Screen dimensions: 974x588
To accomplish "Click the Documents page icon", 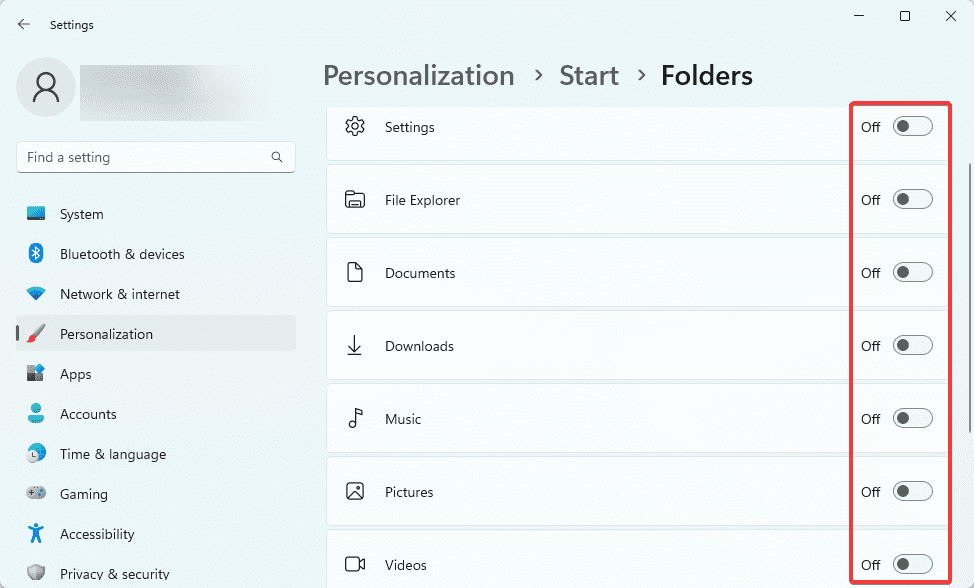I will pos(355,272).
